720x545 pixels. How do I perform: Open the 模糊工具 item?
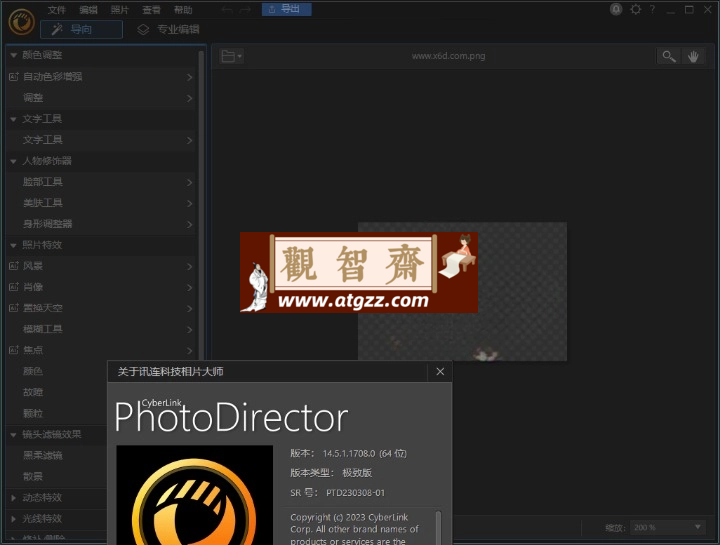[x=102, y=329]
